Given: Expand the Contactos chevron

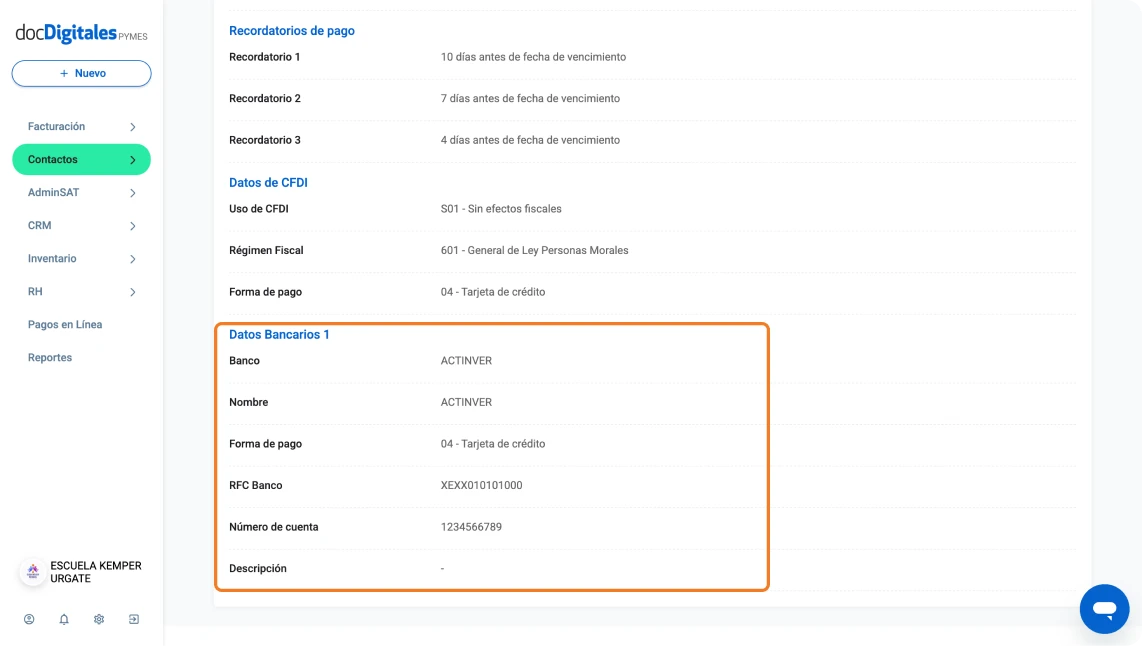Looking at the screenshot, I should pyautogui.click(x=133, y=159).
